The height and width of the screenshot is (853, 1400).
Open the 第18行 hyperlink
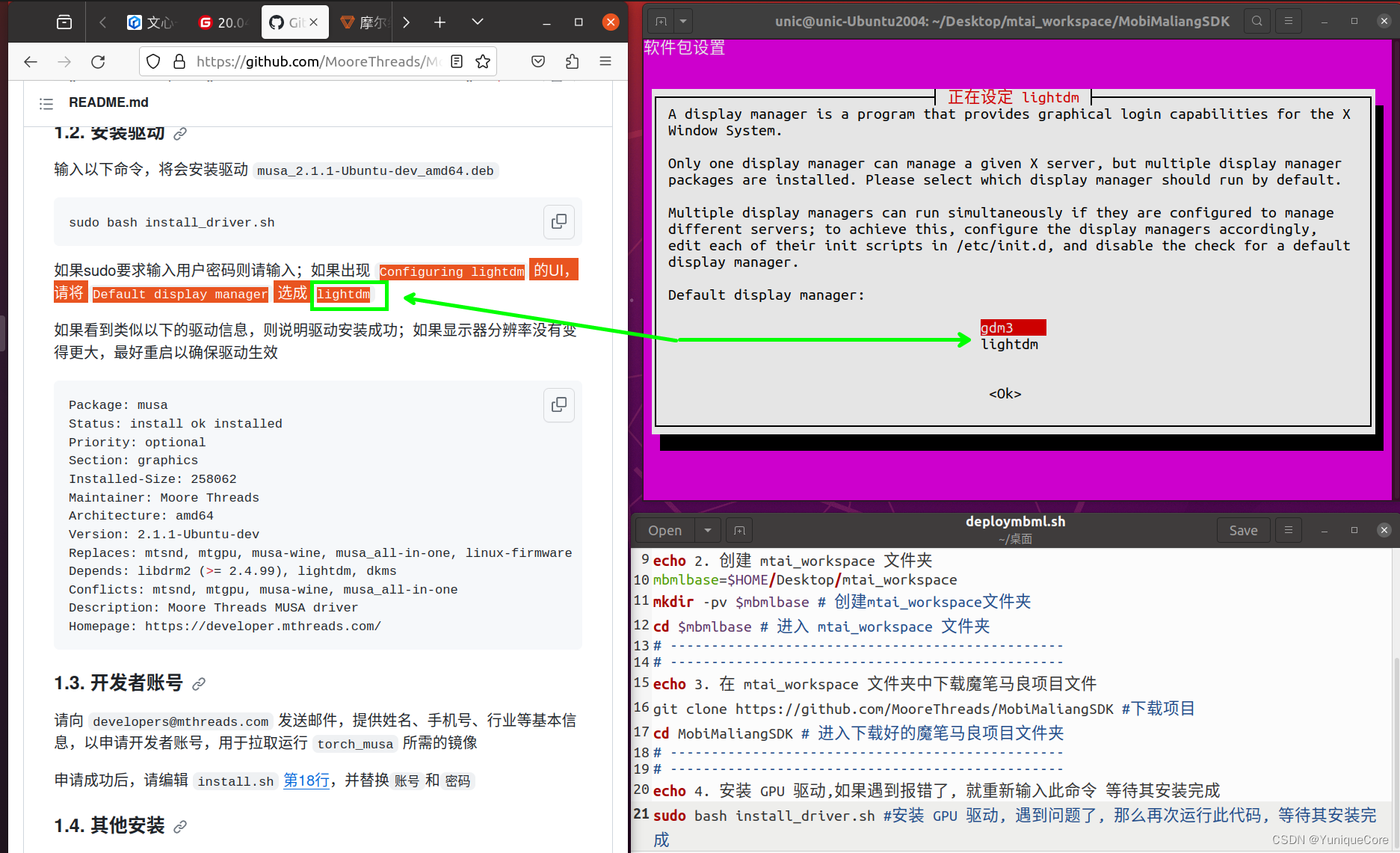(x=306, y=781)
